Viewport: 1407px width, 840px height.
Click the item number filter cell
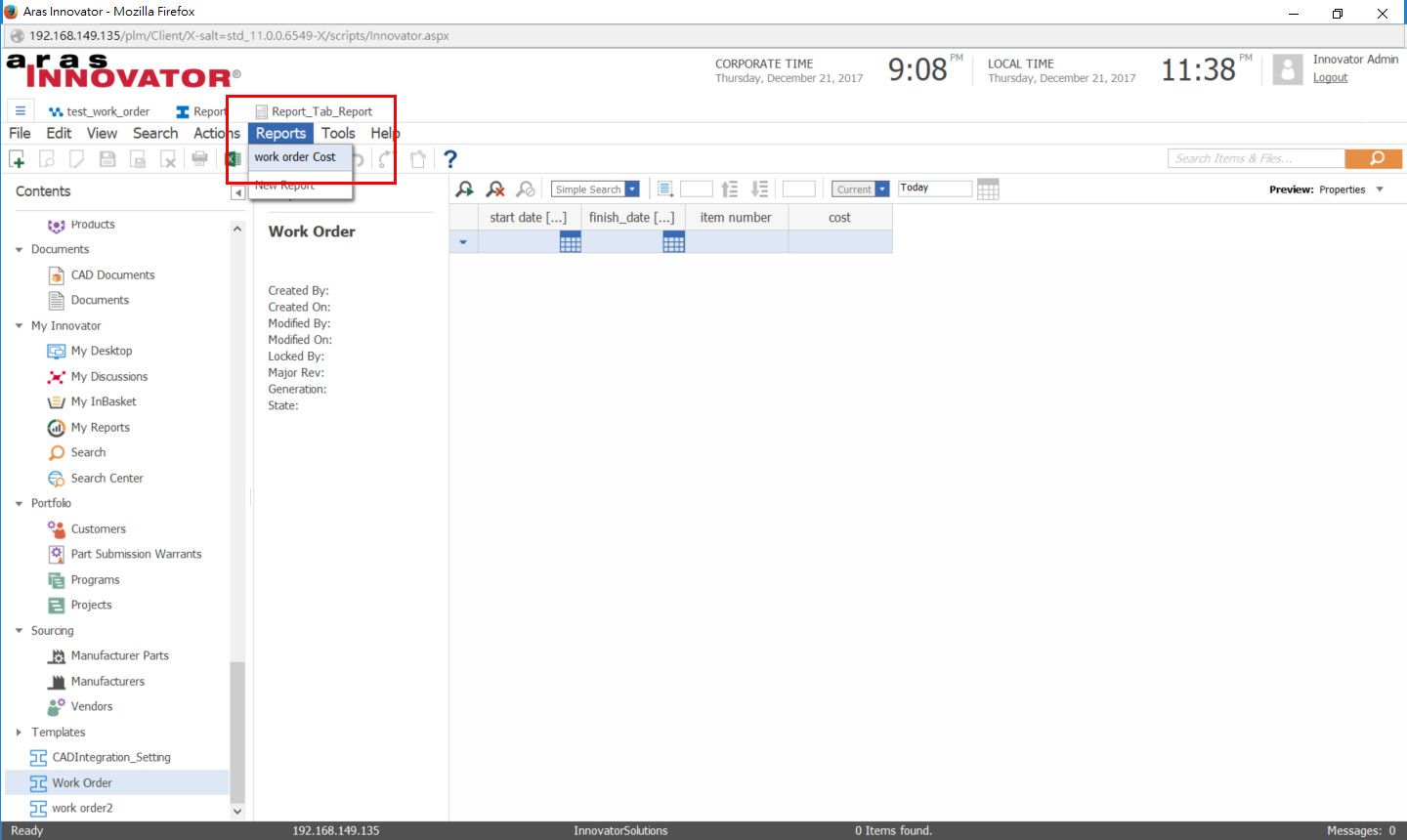coord(737,242)
